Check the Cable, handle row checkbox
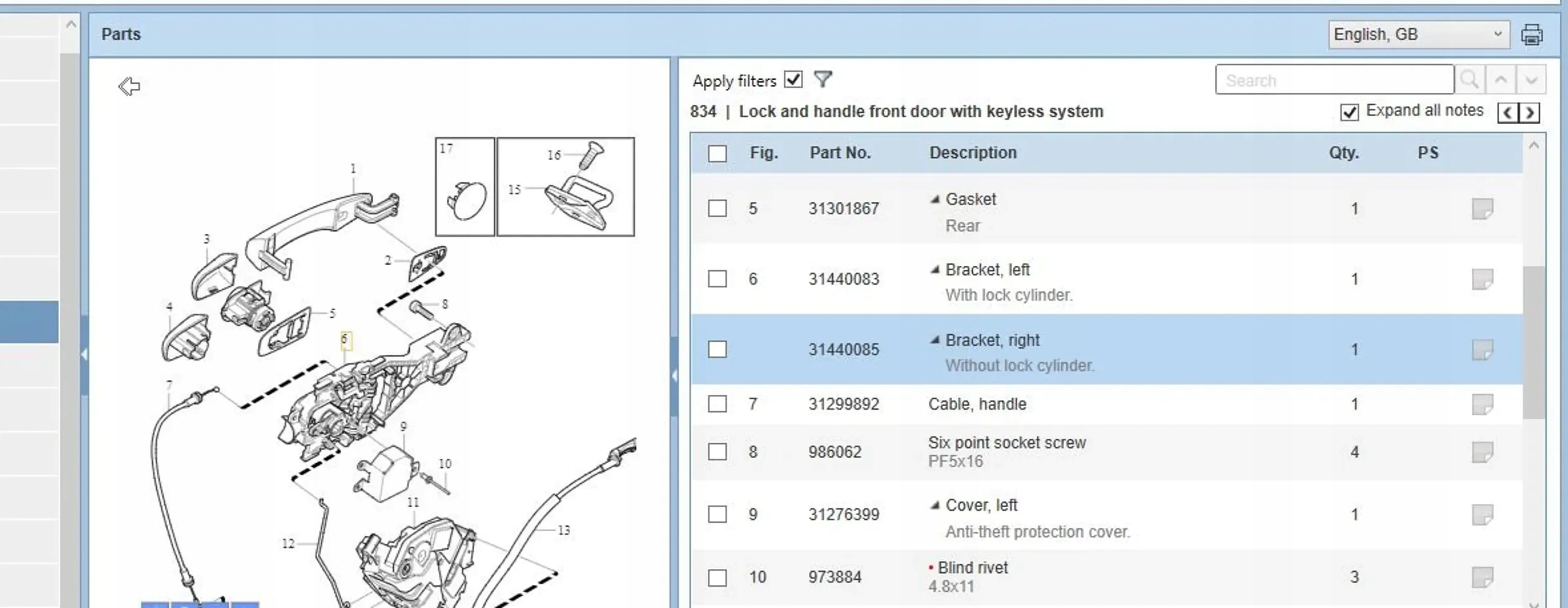1568x608 pixels. [717, 404]
